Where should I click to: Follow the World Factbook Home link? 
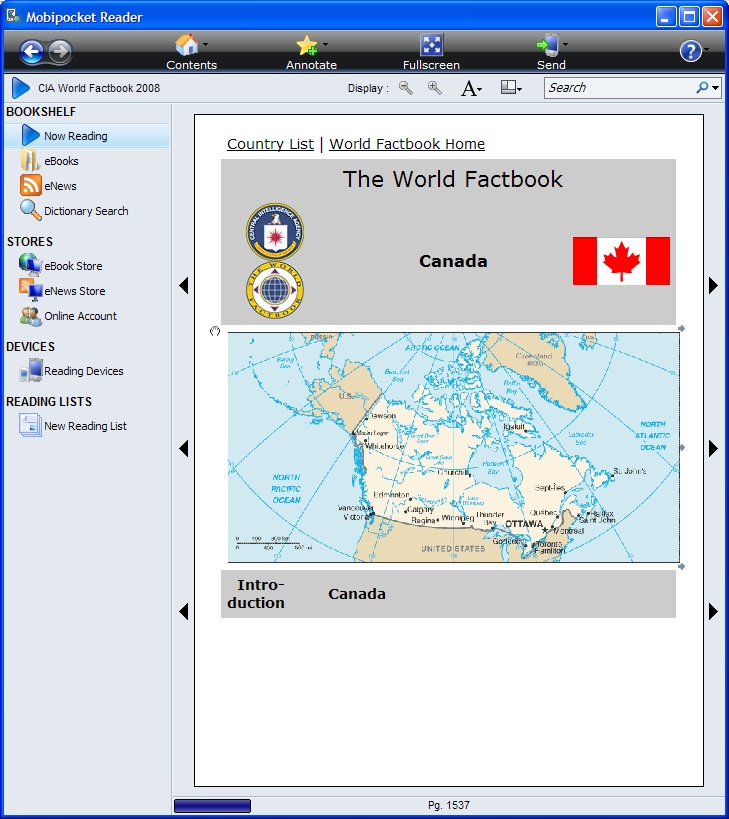tap(407, 144)
